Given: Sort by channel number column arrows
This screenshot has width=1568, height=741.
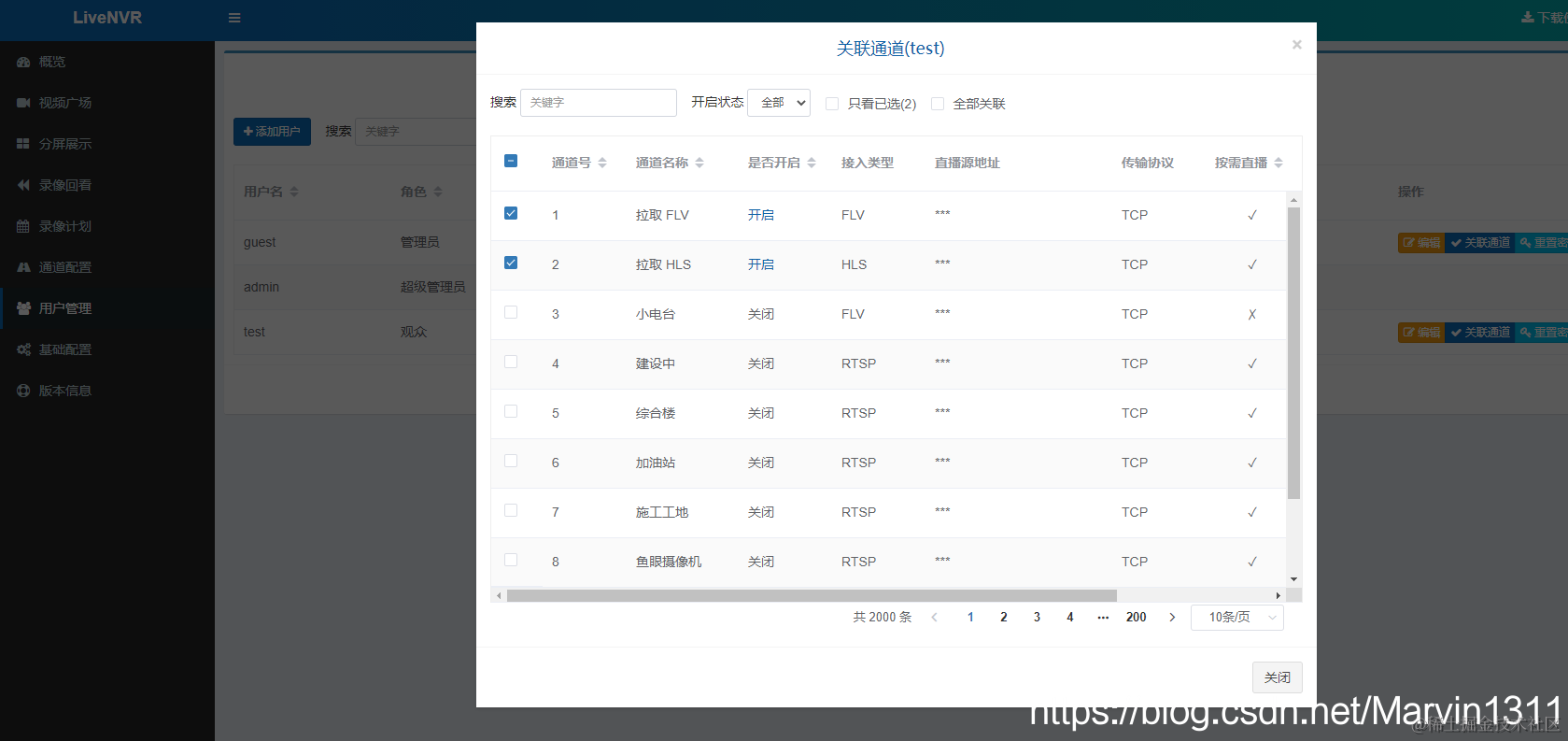Looking at the screenshot, I should coord(602,163).
